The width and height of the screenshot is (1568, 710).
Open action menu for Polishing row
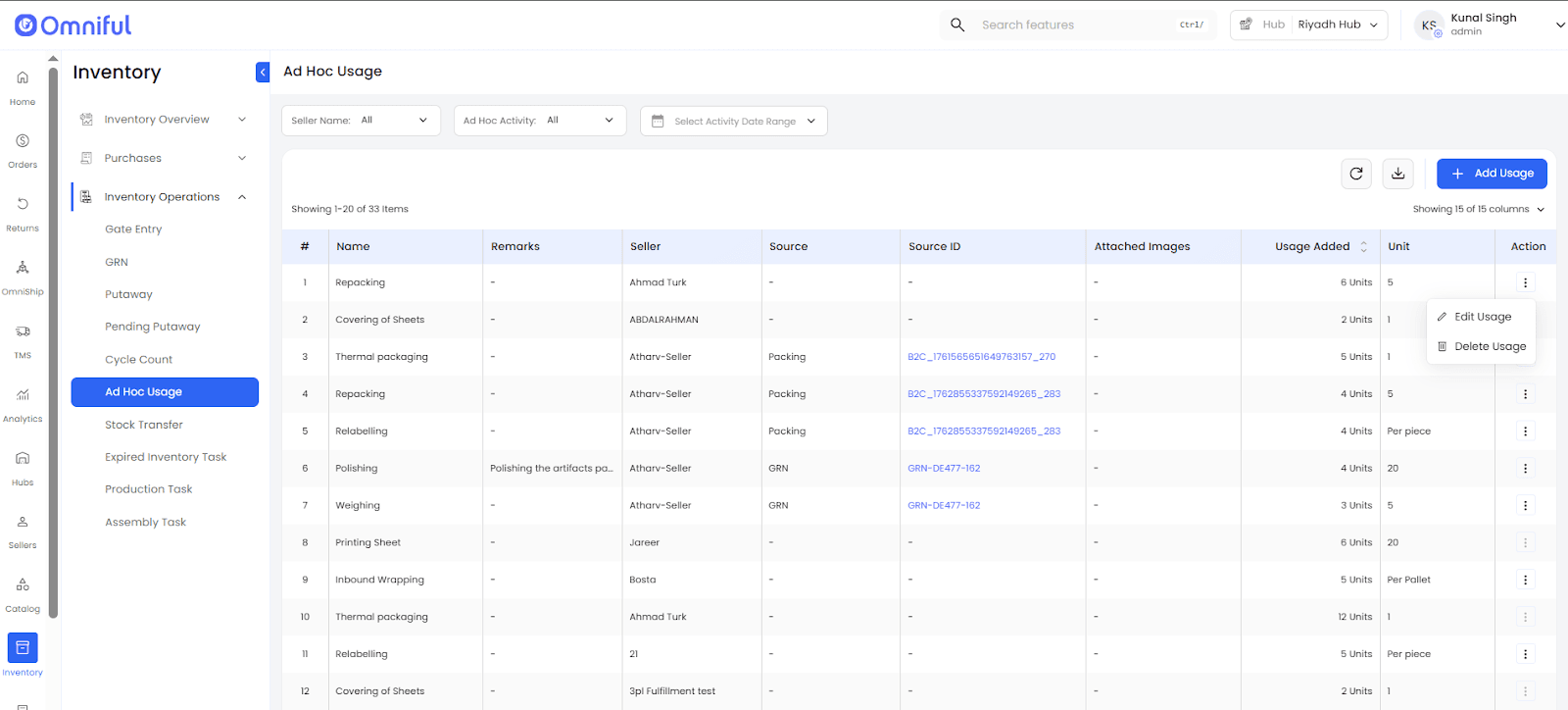(x=1525, y=469)
